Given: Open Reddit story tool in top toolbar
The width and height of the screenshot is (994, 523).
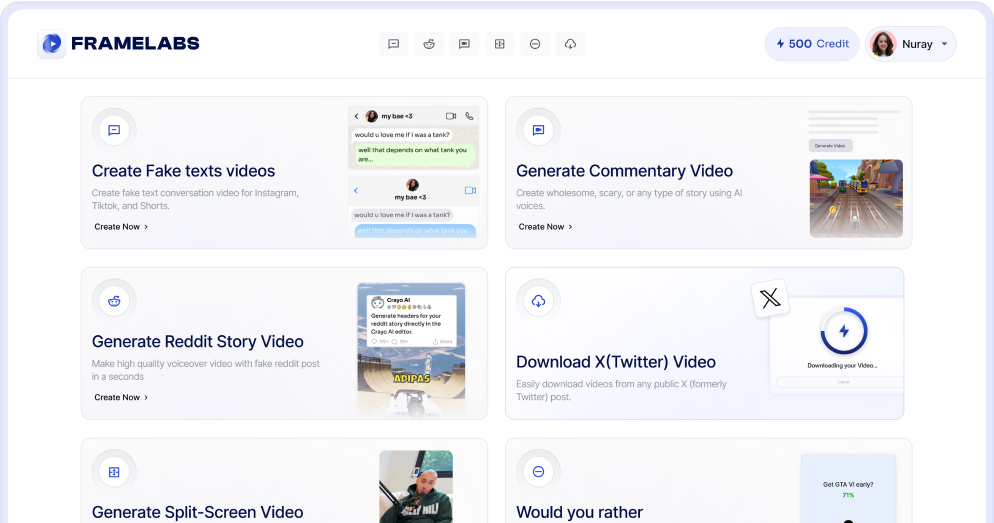Looking at the screenshot, I should pos(429,44).
